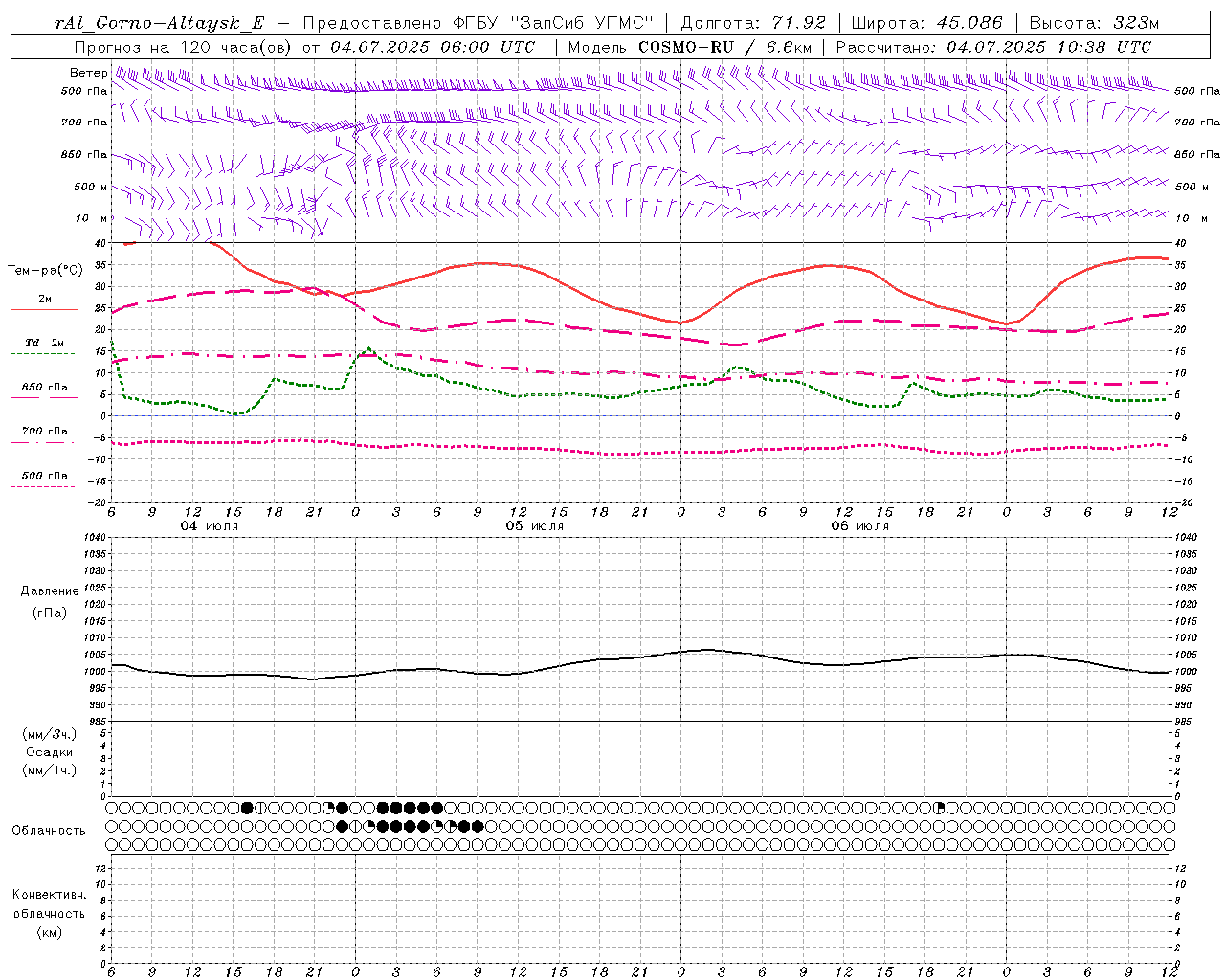Click the Долгота: 71.92 value

pyautogui.click(x=753, y=23)
